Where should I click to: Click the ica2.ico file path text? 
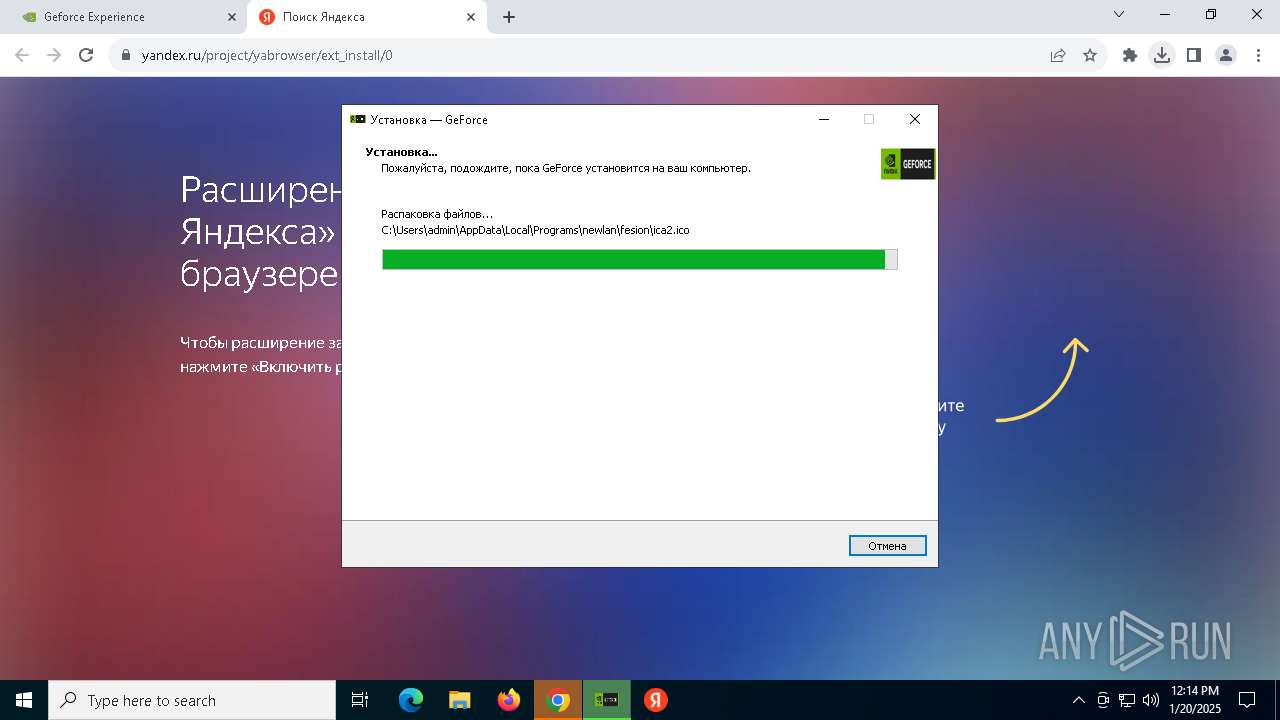click(x=535, y=230)
